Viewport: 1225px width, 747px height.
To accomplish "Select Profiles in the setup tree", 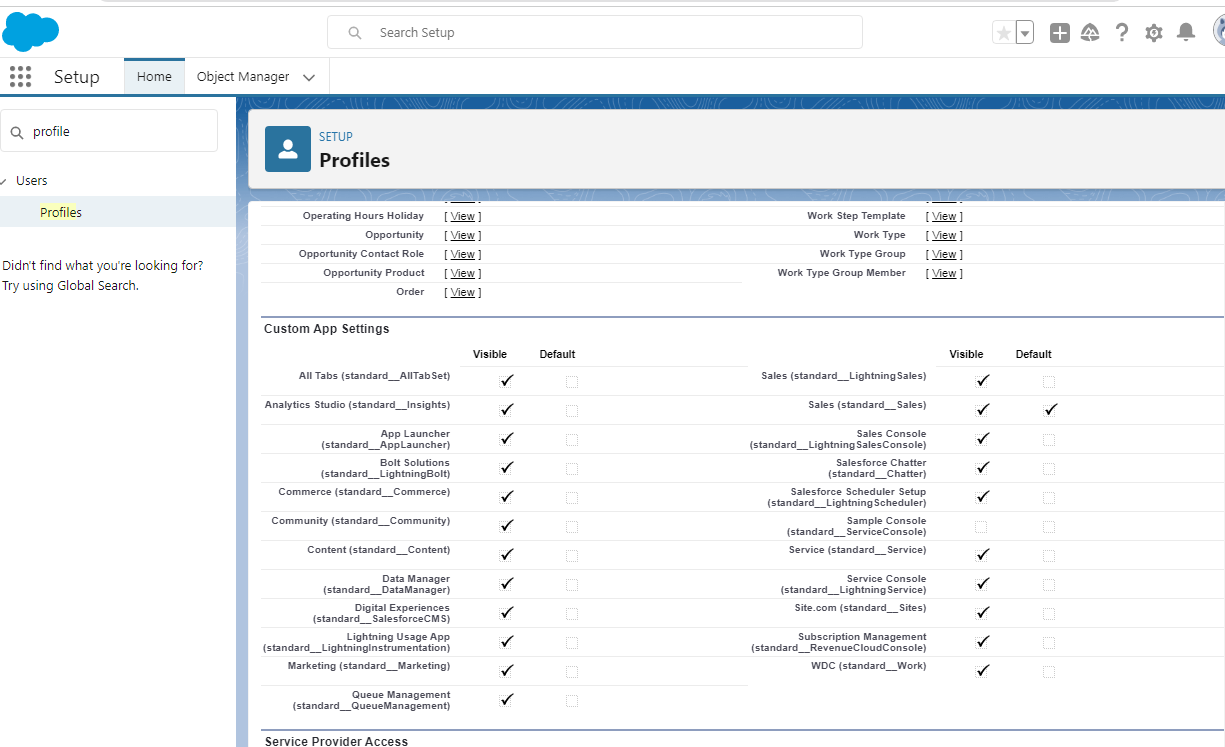I will [x=61, y=212].
